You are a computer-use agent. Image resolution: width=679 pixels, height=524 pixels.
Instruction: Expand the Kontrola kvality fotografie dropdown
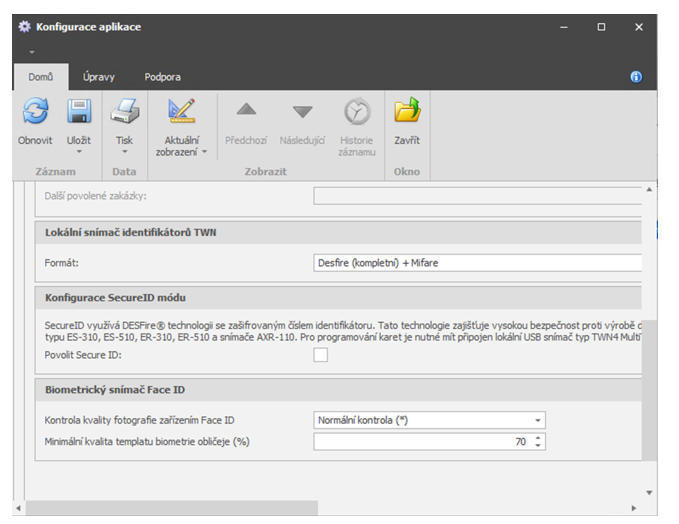[x=538, y=421]
